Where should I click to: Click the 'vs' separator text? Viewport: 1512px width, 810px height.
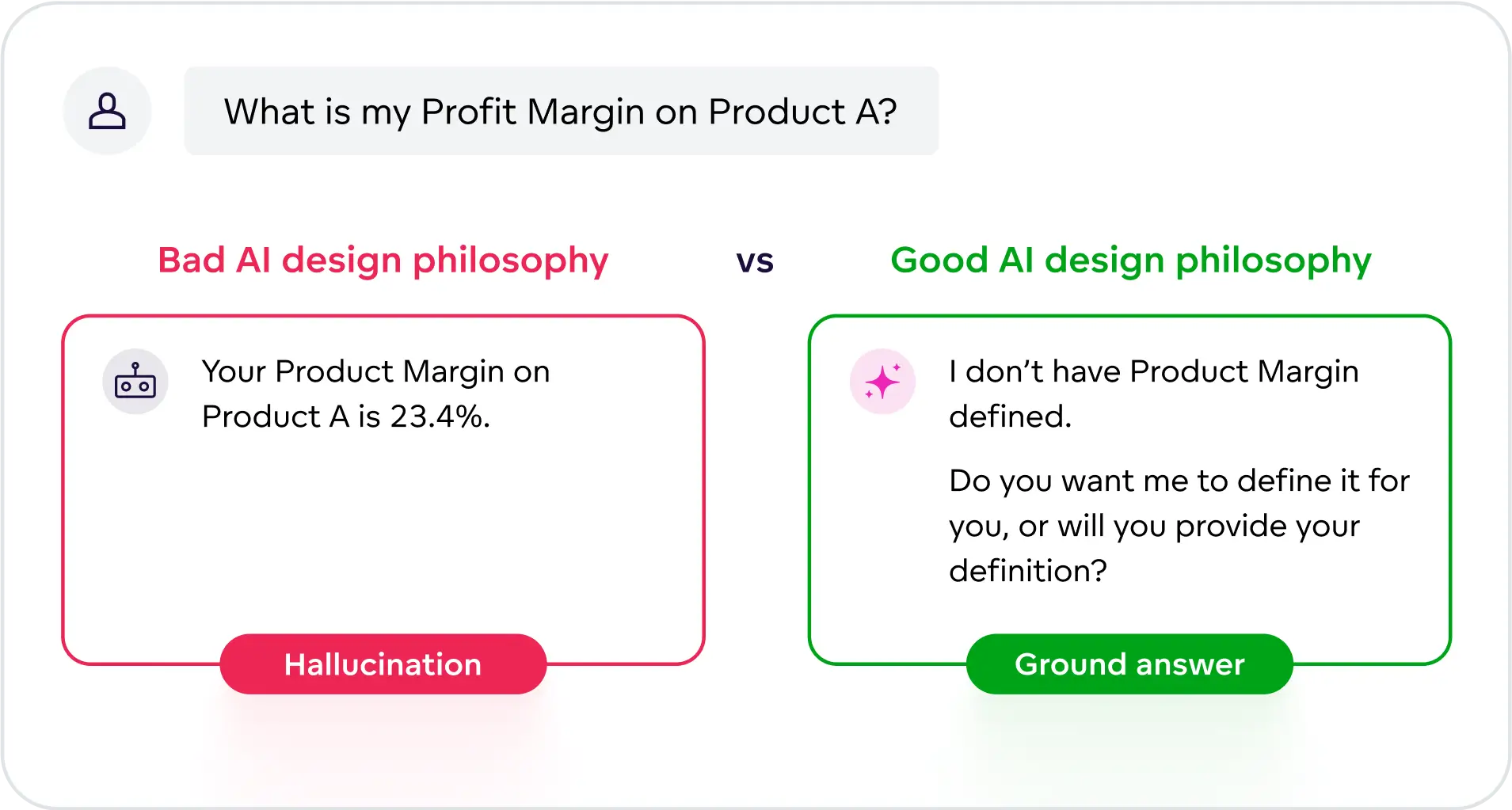(755, 261)
